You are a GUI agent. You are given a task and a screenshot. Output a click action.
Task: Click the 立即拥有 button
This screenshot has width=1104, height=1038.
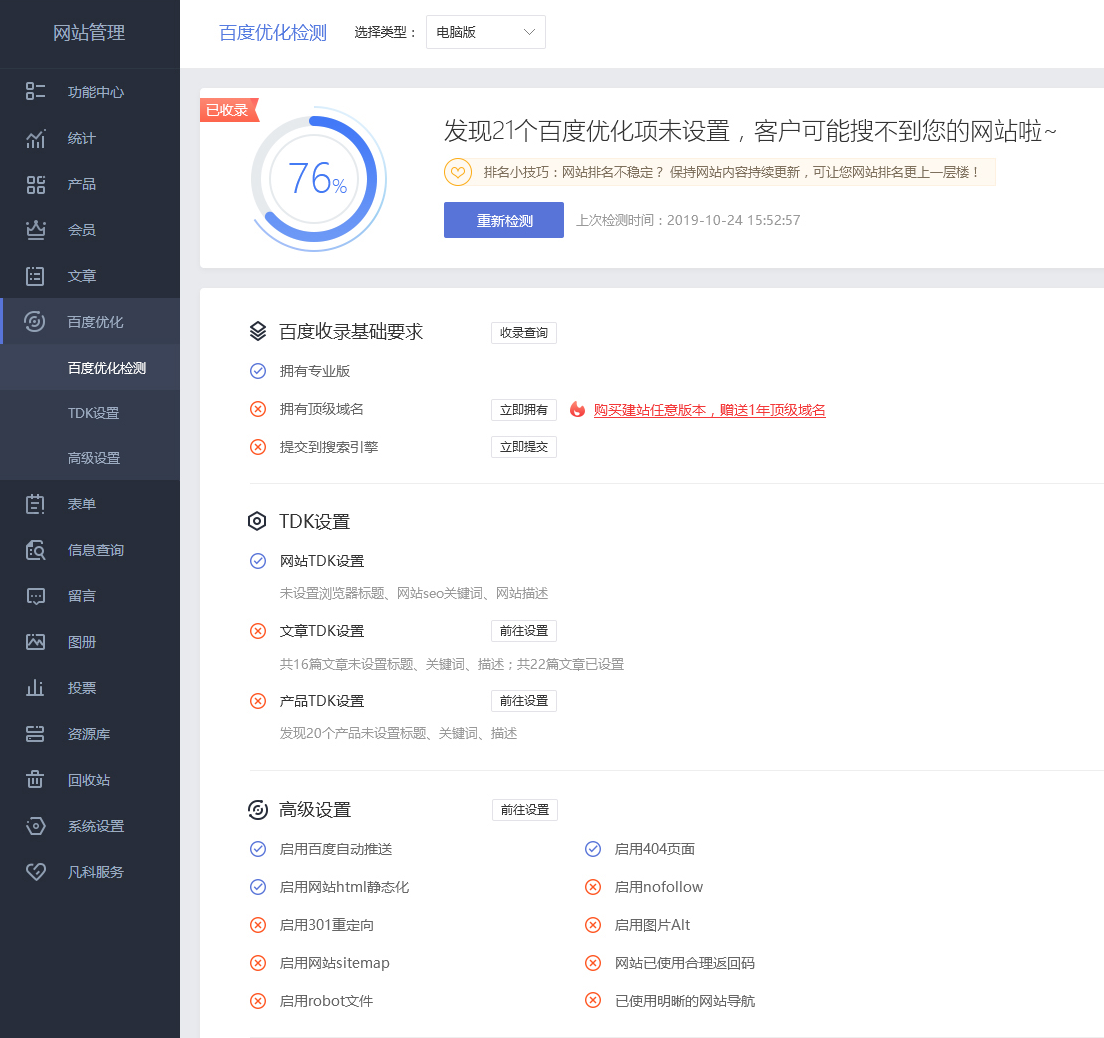click(524, 410)
